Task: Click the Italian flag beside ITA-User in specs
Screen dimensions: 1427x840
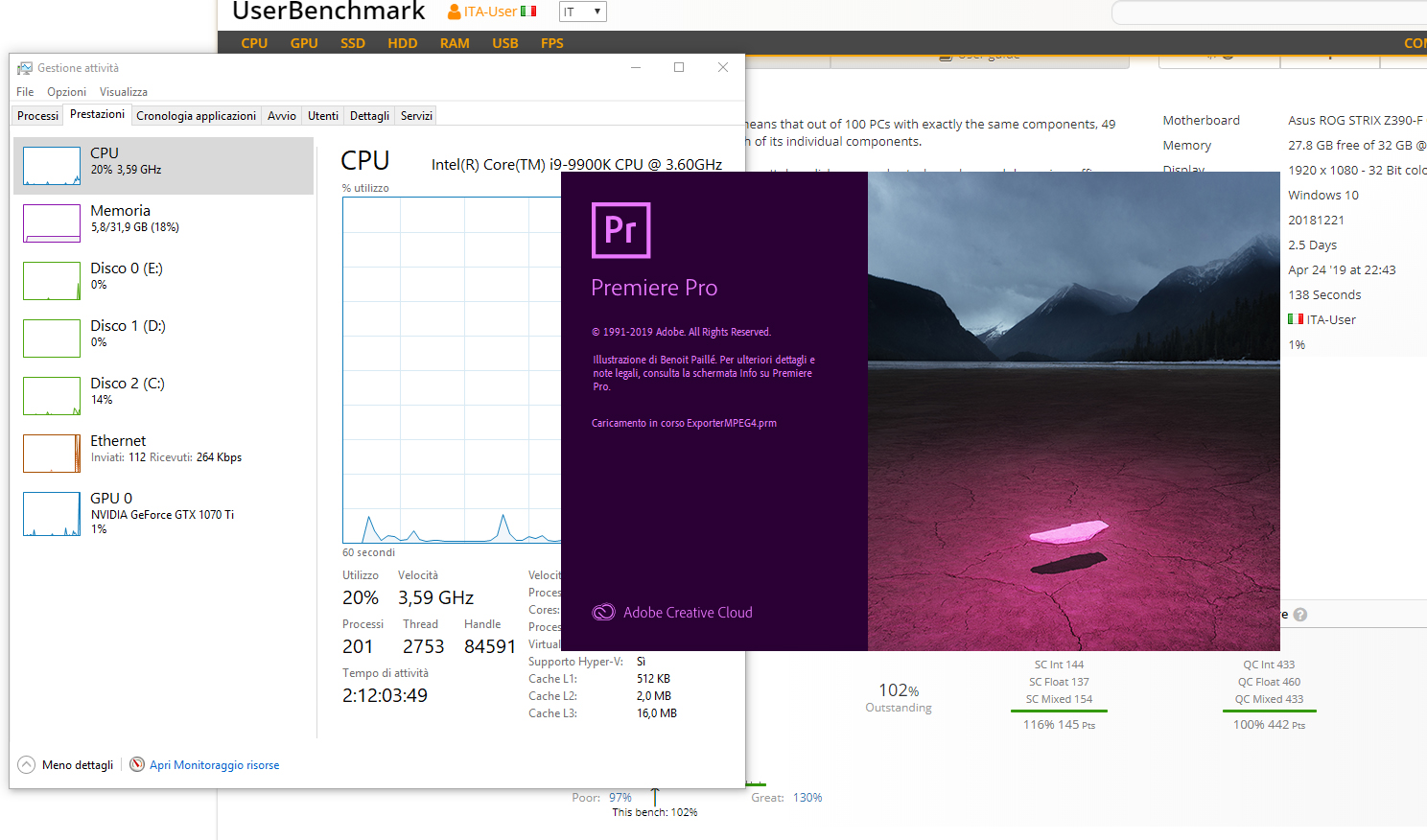Action: click(1296, 319)
